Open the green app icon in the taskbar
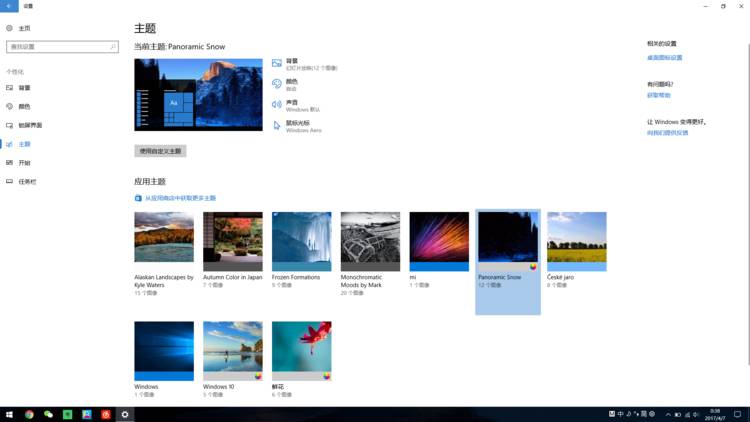The width and height of the screenshot is (750, 422). pos(67,414)
